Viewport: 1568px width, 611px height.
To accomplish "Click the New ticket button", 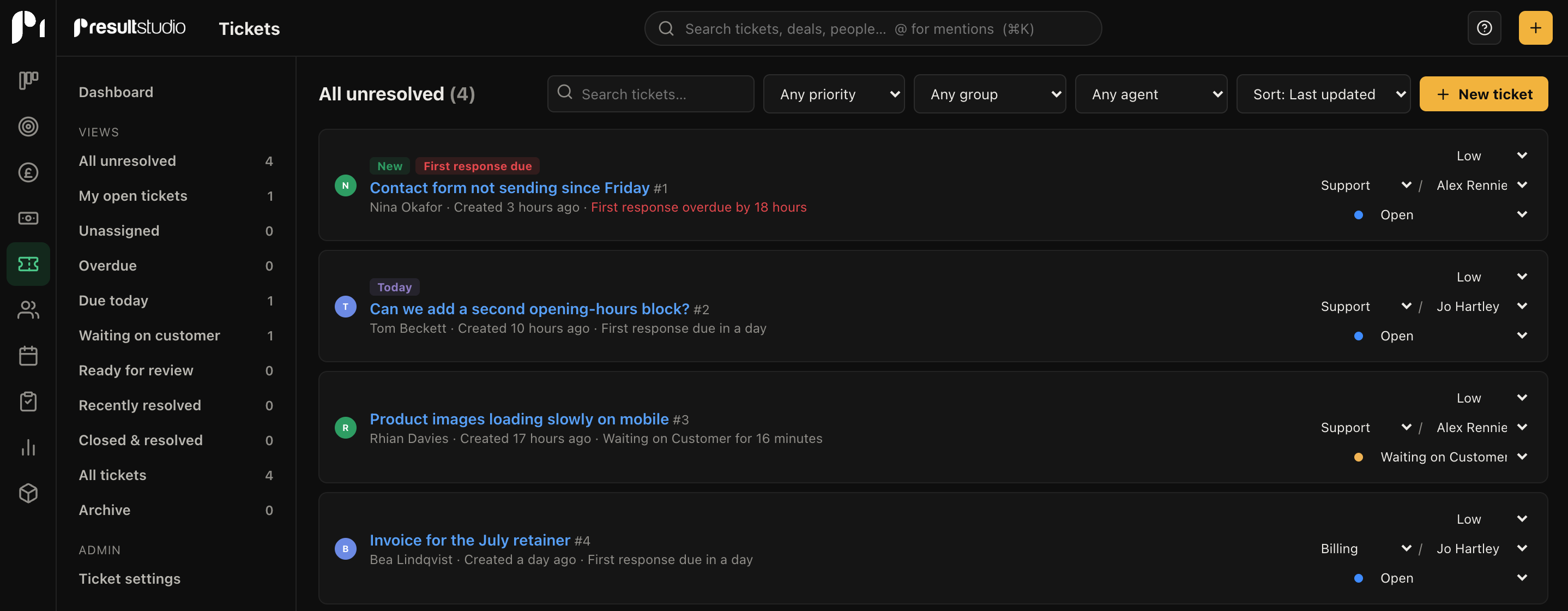I will (x=1483, y=94).
